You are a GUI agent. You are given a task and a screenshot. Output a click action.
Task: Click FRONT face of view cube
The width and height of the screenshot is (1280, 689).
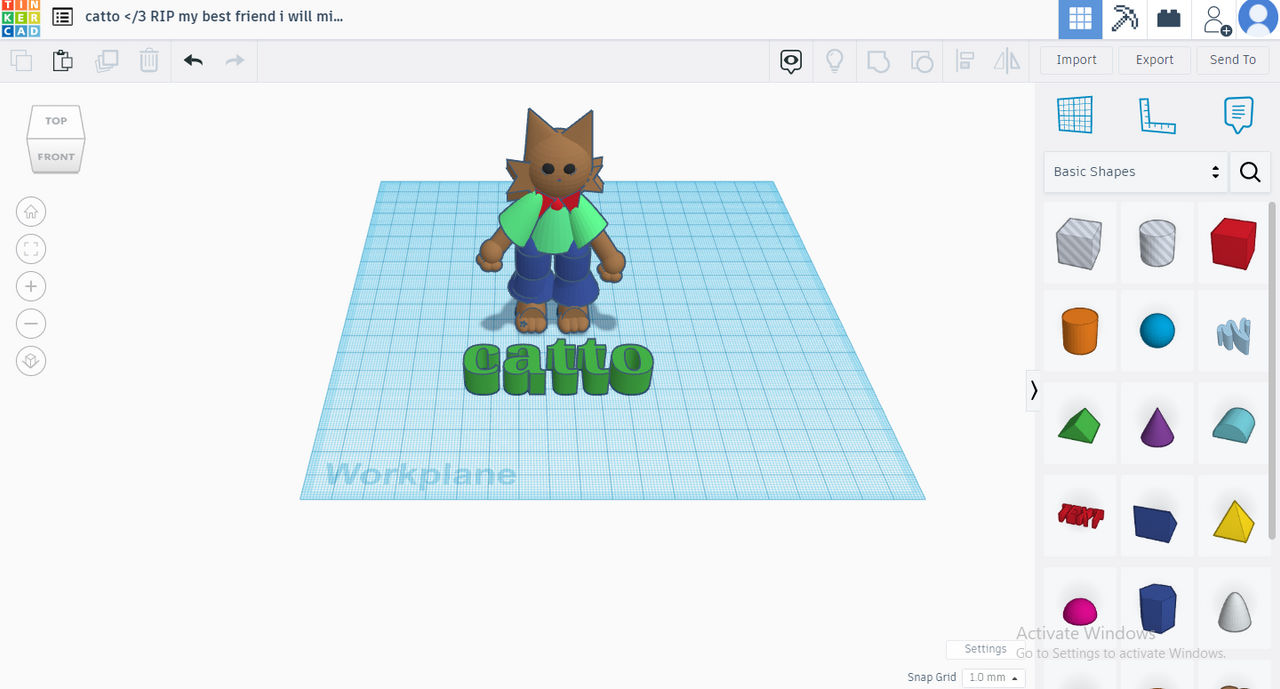[56, 157]
